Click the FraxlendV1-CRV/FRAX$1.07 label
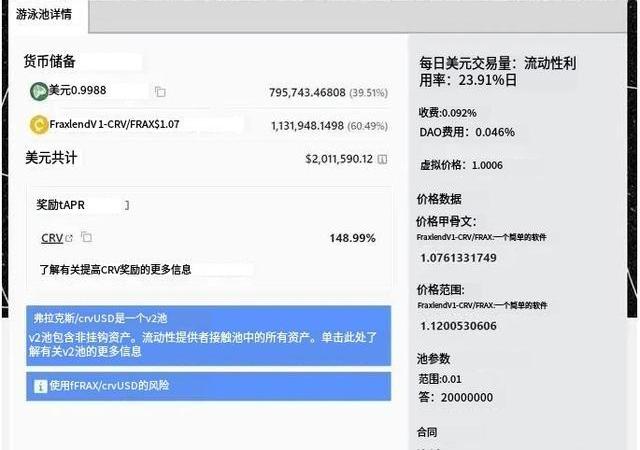 click(114, 124)
